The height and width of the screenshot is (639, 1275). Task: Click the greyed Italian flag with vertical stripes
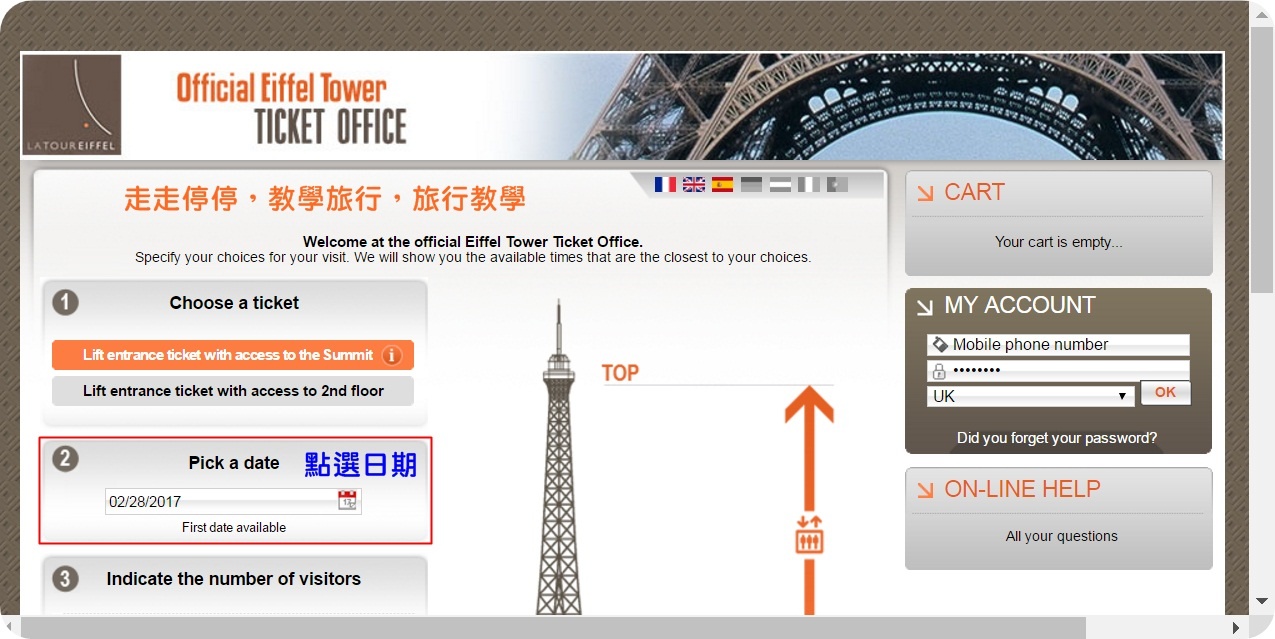(x=808, y=185)
